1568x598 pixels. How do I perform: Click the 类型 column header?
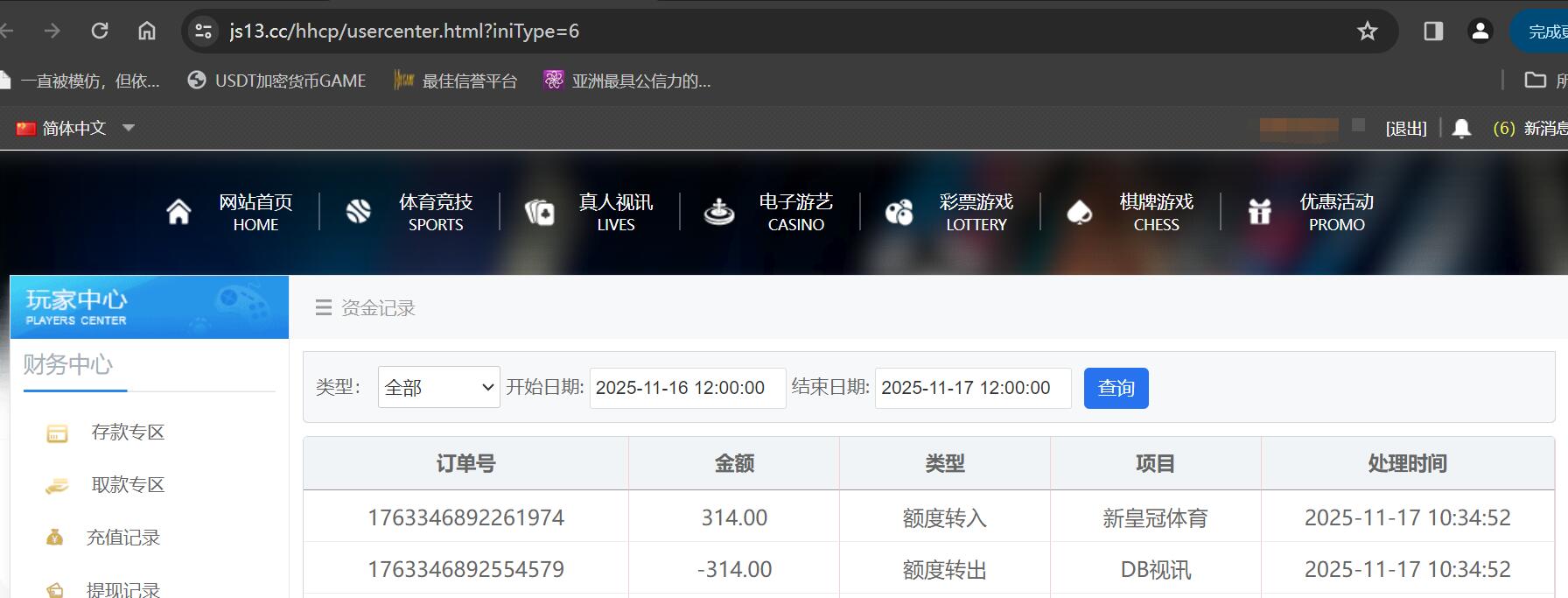(945, 464)
